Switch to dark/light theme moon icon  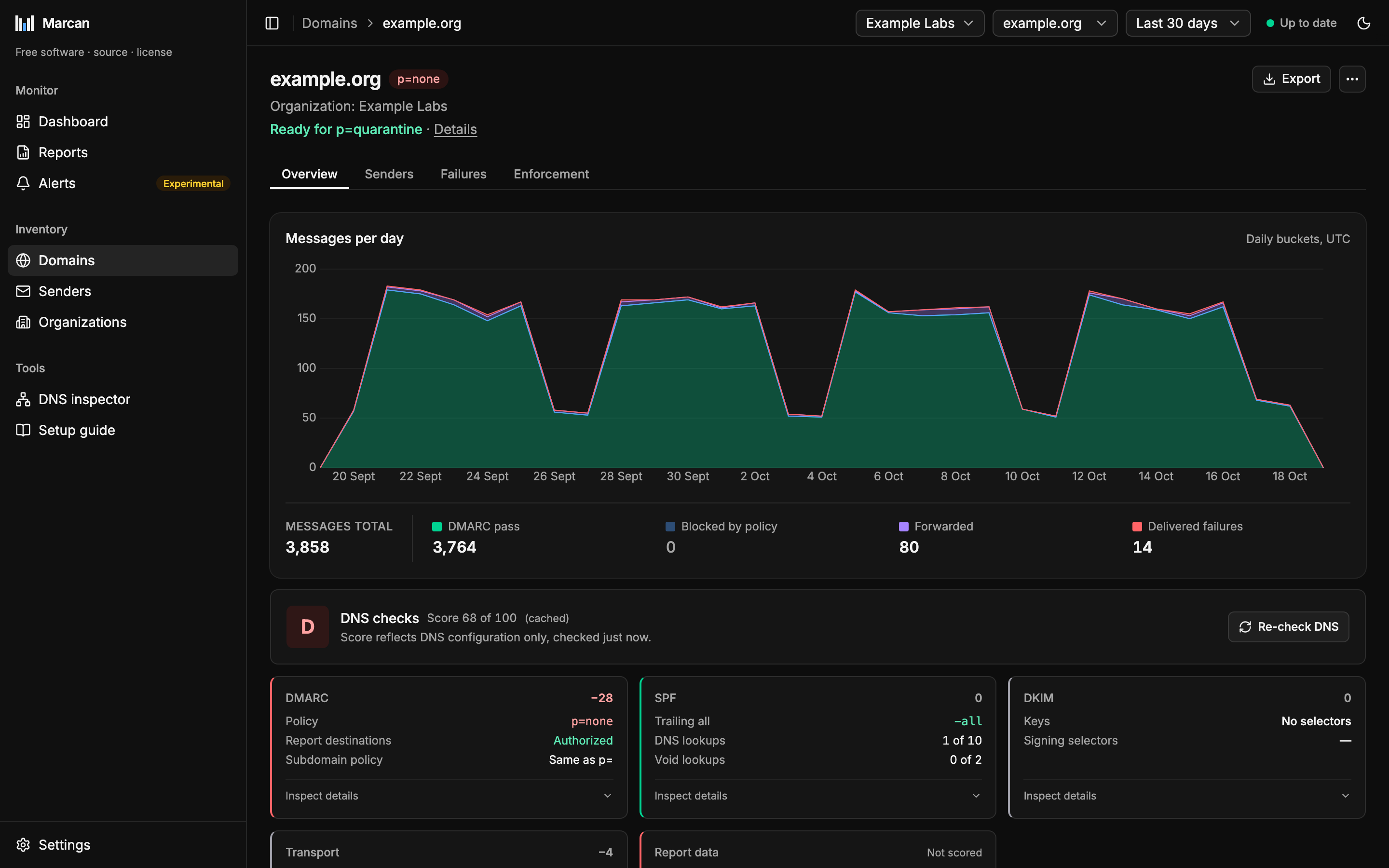pyautogui.click(x=1364, y=23)
